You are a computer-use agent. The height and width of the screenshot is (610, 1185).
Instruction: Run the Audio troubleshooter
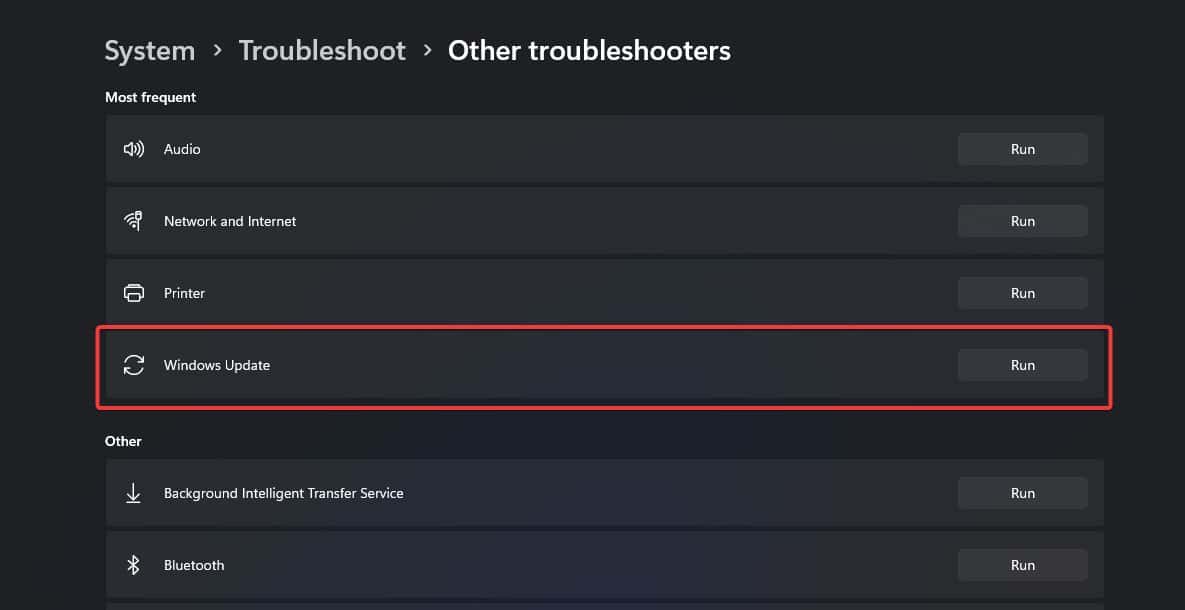[1023, 149]
